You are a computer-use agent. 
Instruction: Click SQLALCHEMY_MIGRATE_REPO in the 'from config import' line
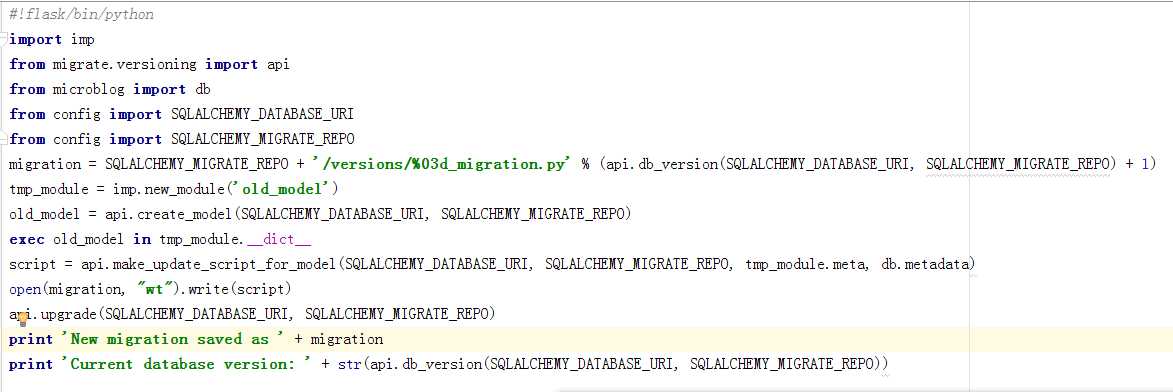pyautogui.click(x=262, y=140)
